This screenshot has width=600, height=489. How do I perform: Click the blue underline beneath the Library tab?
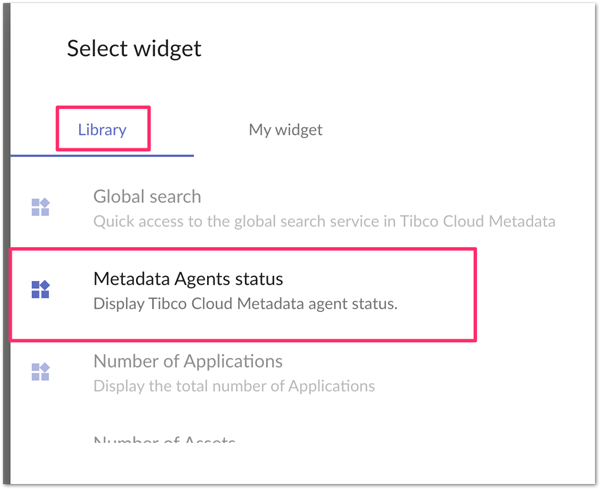click(x=102, y=156)
